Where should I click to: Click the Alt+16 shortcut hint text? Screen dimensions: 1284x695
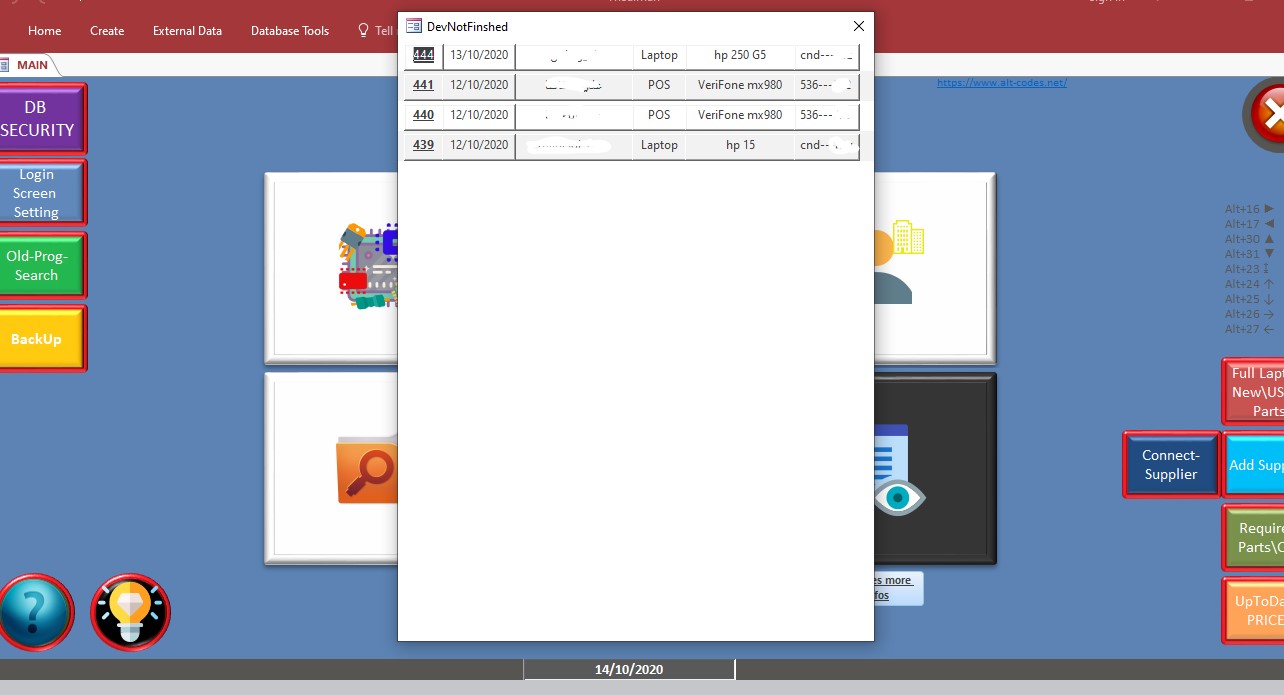(x=1250, y=209)
